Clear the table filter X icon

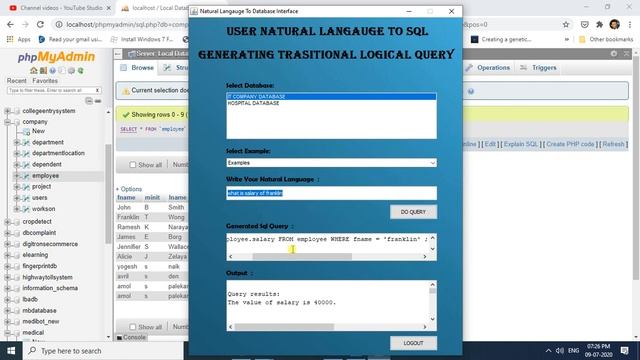[97, 90]
